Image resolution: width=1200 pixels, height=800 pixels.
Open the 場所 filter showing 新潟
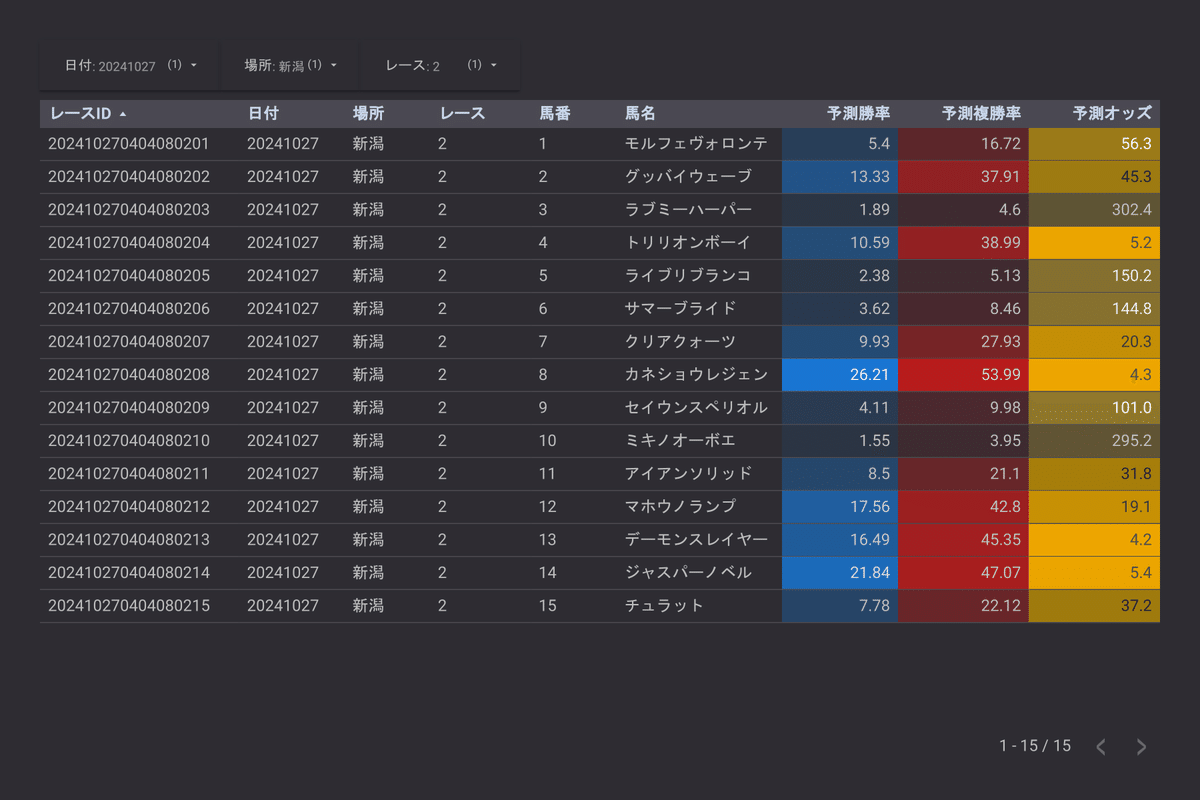pos(289,64)
